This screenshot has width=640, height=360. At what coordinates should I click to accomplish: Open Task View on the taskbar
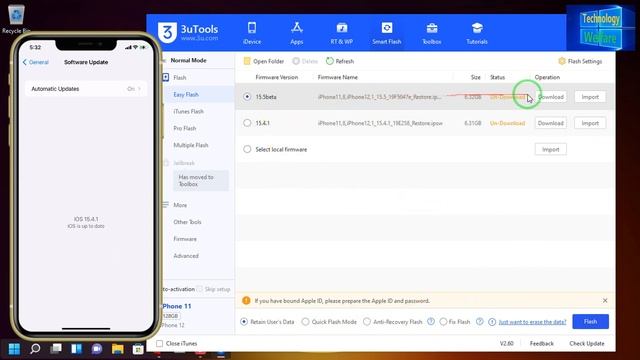coord(56,349)
